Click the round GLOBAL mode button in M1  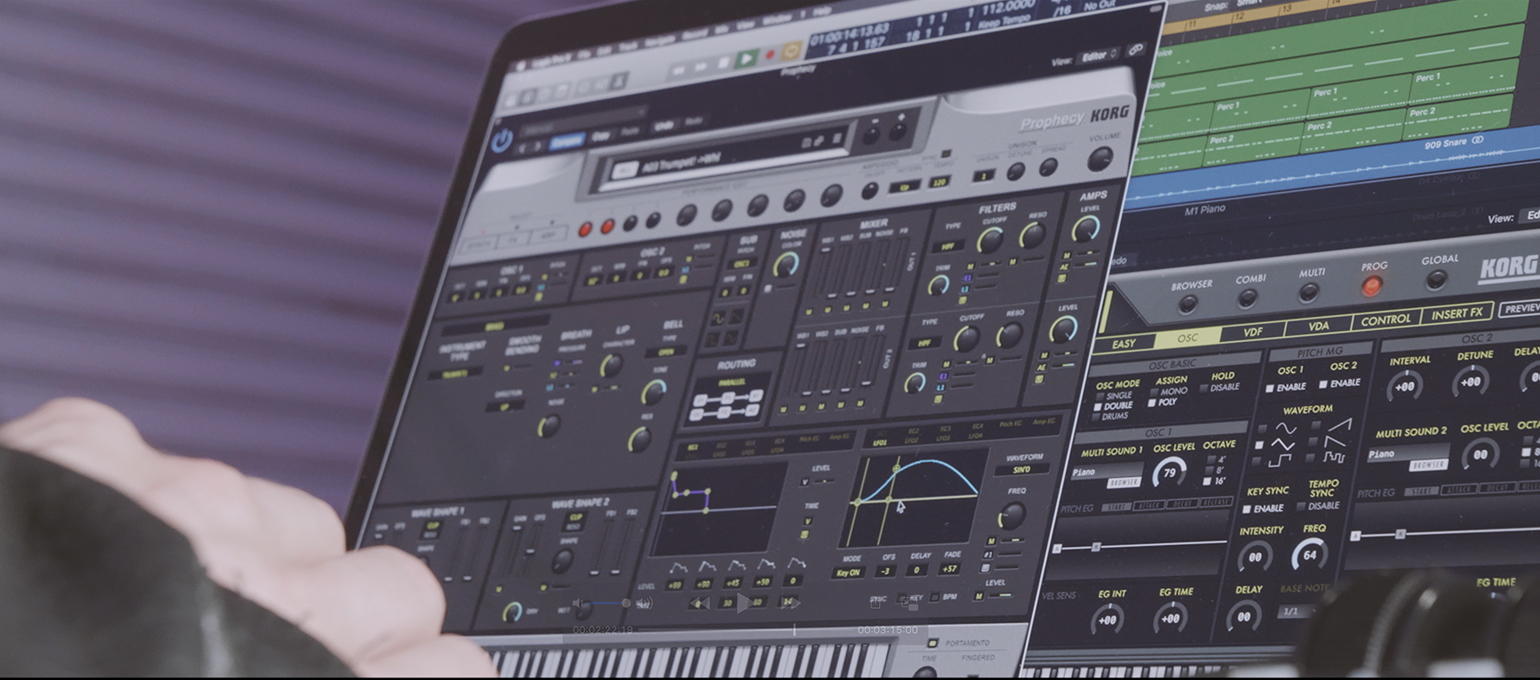1437,280
